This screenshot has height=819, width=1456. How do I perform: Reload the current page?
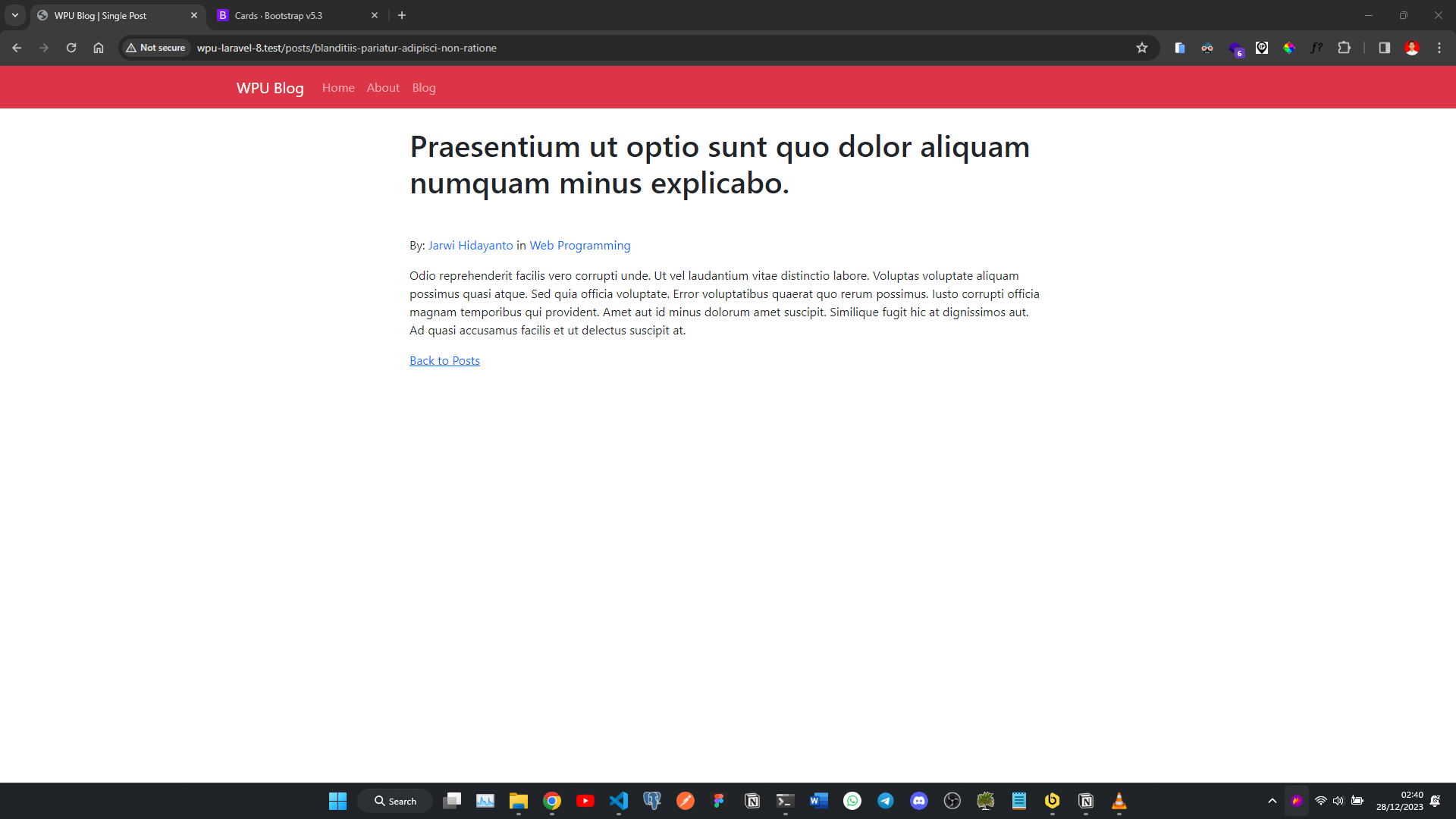coord(71,48)
